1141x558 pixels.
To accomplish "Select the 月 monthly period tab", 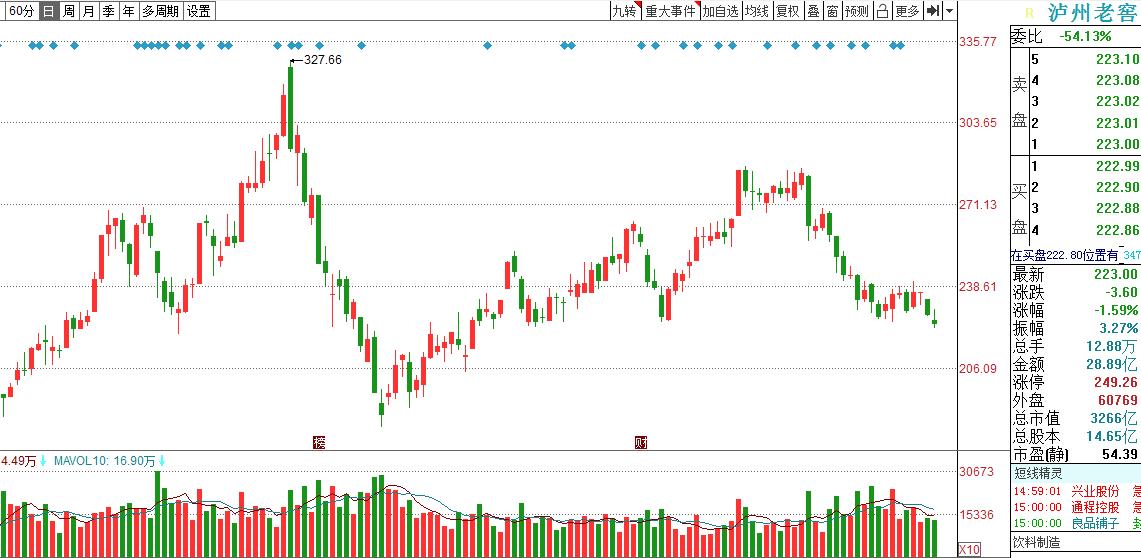I will click(88, 11).
